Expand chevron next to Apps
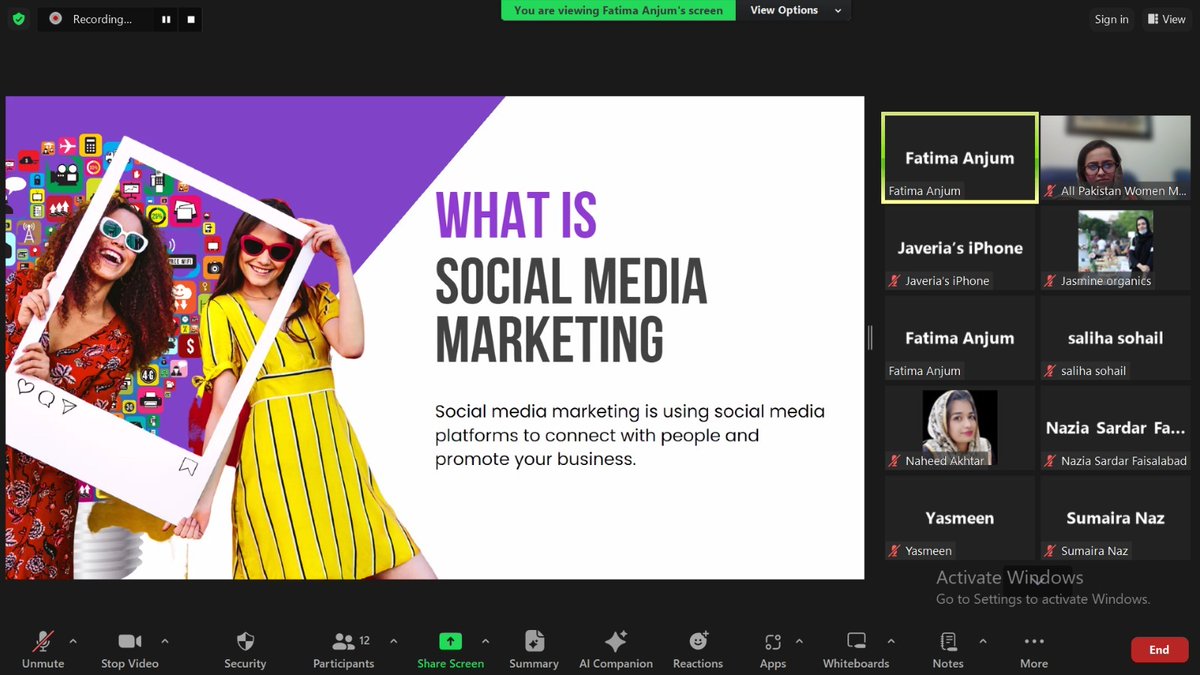The height and width of the screenshot is (675, 1200). [799, 641]
